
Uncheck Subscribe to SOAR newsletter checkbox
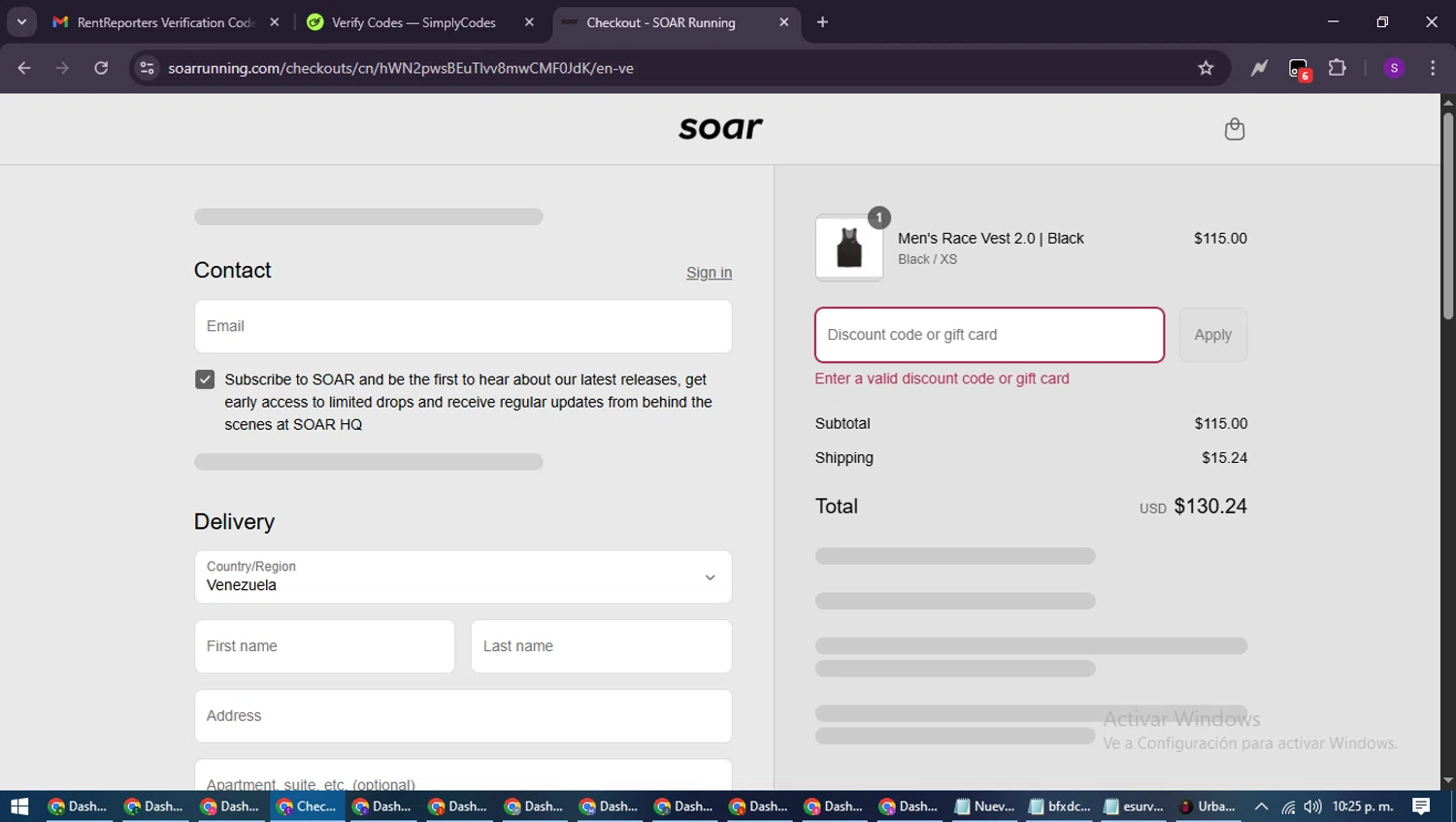coord(205,379)
